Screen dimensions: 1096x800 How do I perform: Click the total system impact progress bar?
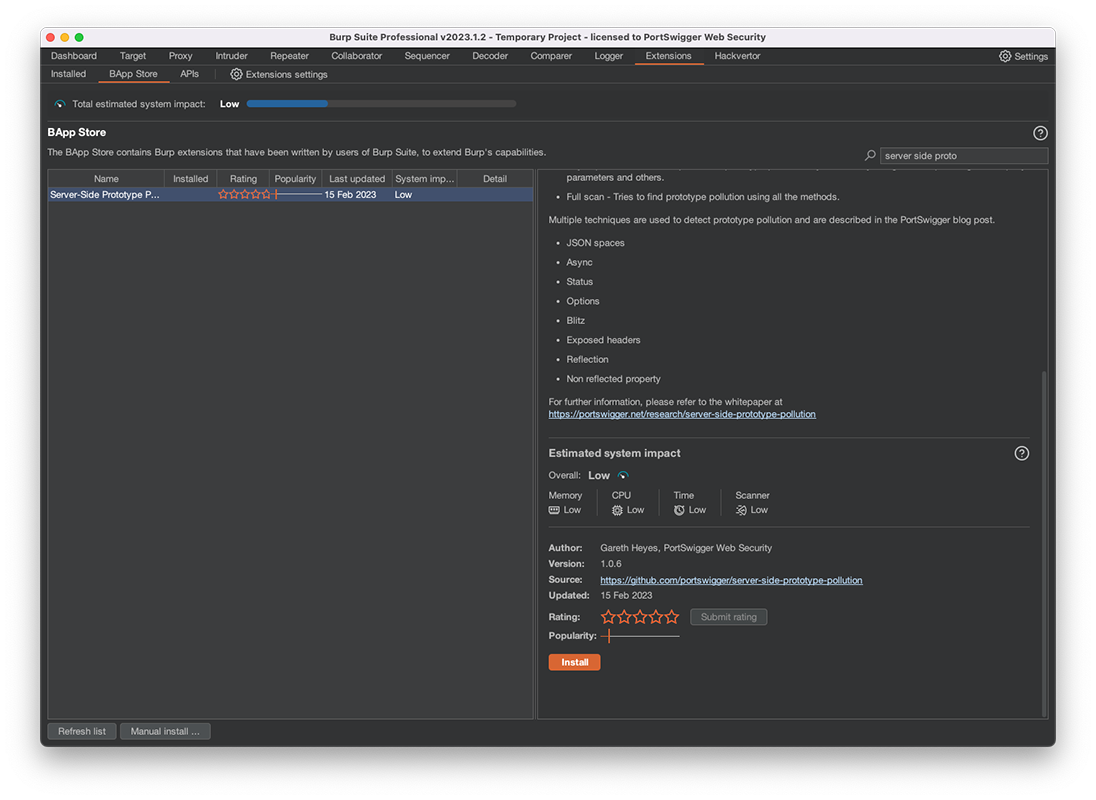(381, 104)
